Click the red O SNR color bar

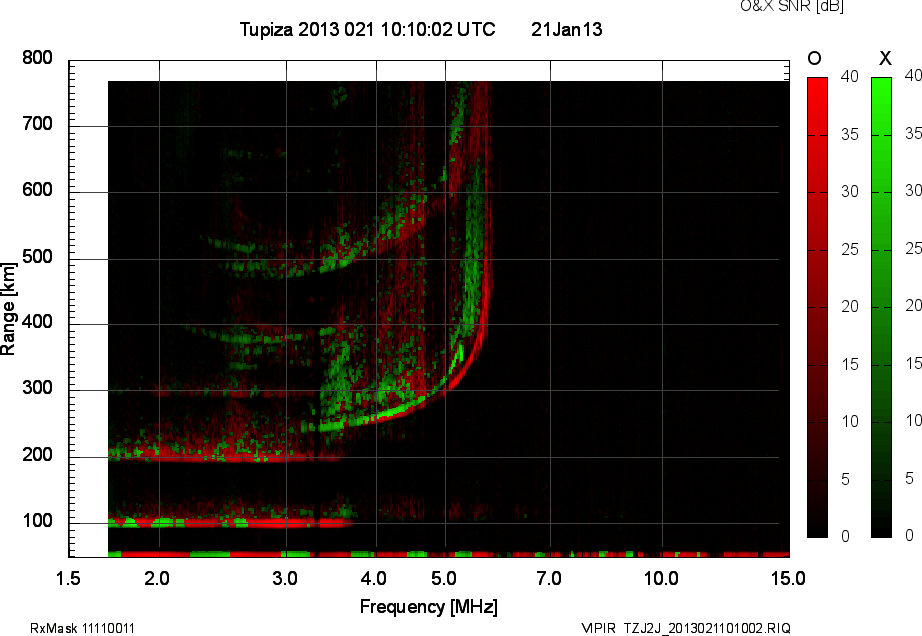click(x=817, y=307)
